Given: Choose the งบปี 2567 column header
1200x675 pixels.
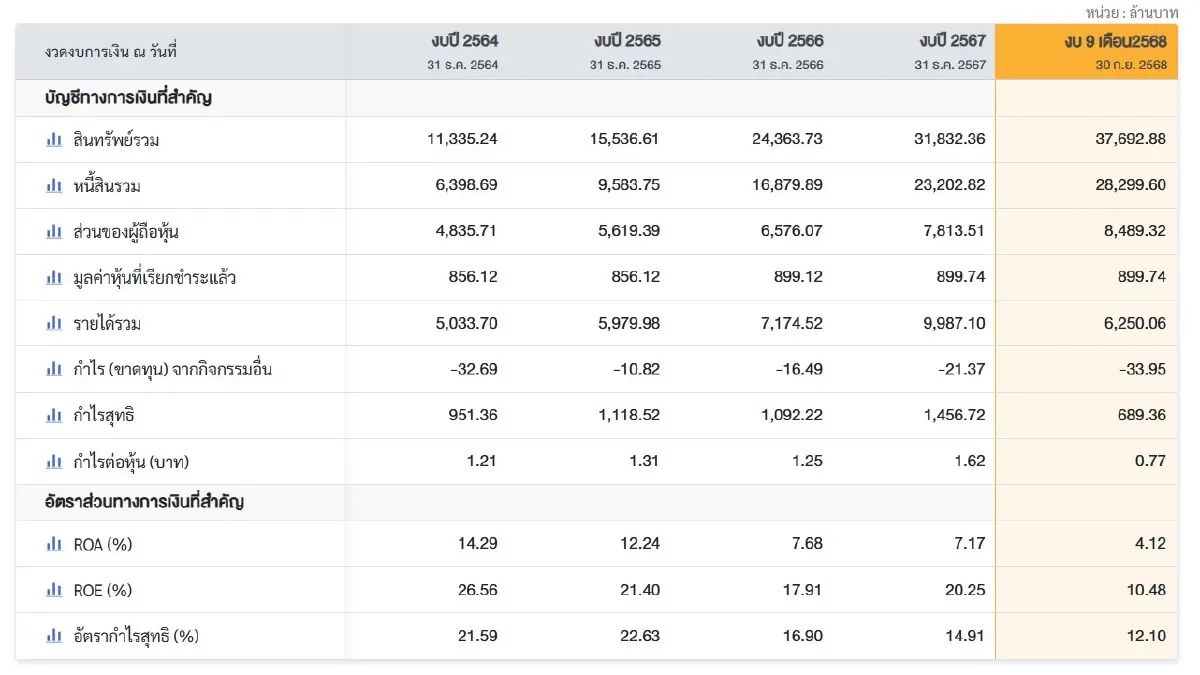Looking at the screenshot, I should pyautogui.click(x=952, y=42).
